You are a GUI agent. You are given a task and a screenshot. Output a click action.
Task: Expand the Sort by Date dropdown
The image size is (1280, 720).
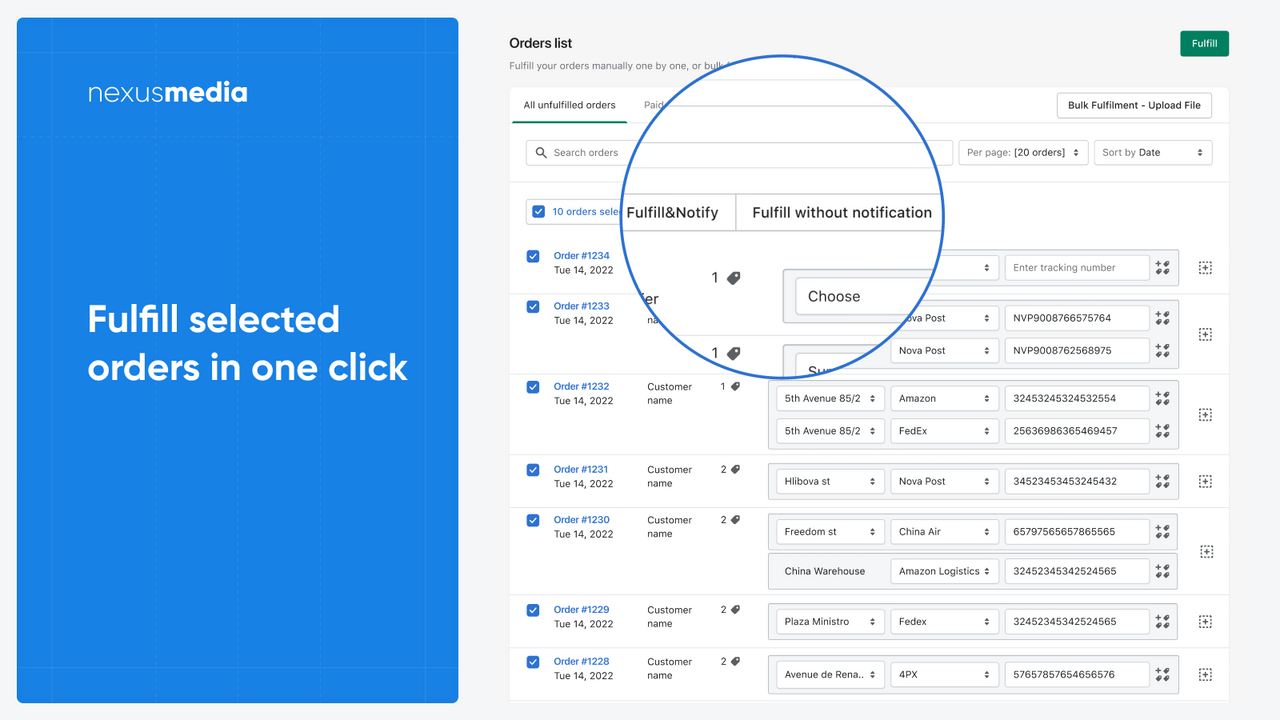(1153, 153)
